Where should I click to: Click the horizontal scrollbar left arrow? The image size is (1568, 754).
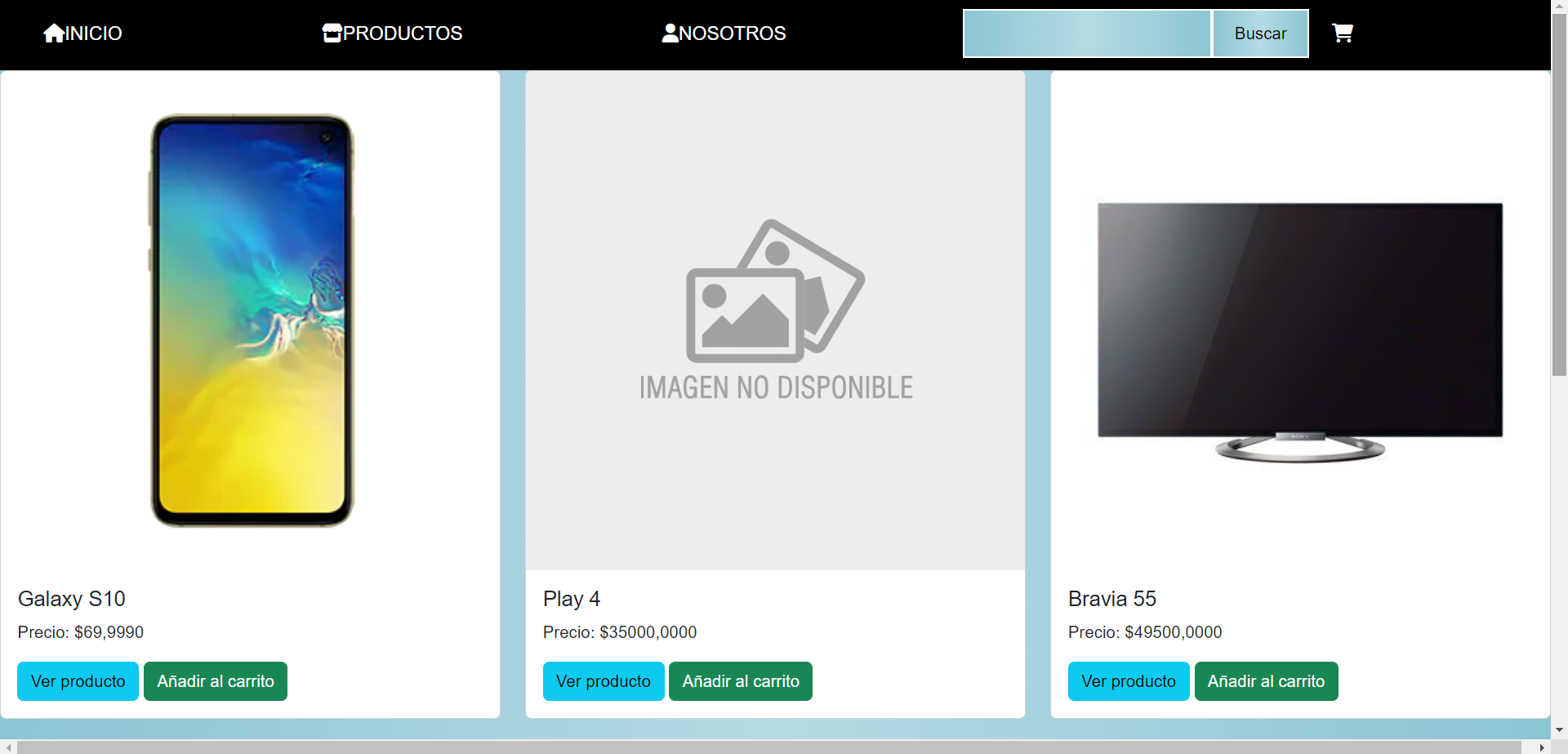point(7,747)
